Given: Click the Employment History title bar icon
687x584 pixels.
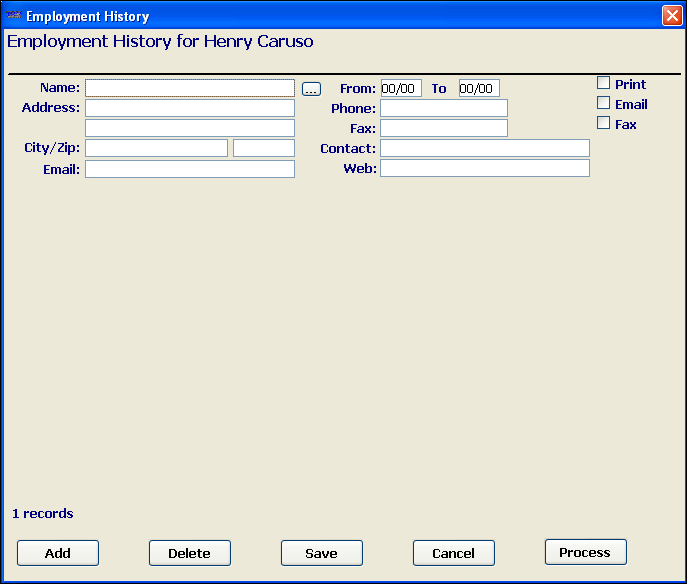Looking at the screenshot, I should coord(14,16).
